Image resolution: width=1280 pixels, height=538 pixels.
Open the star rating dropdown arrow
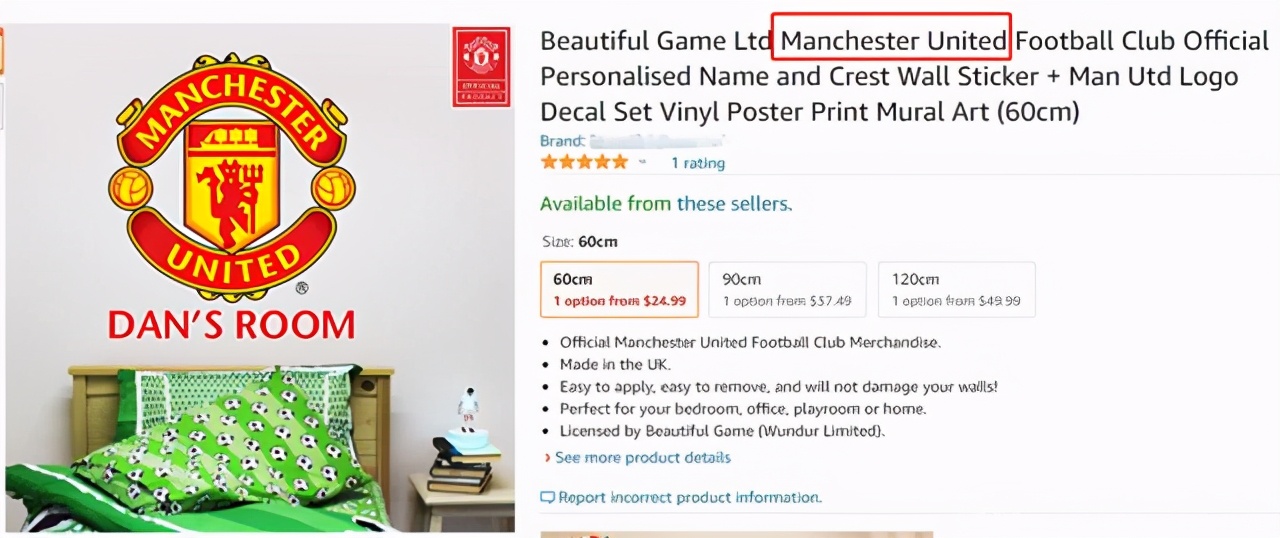point(642,162)
